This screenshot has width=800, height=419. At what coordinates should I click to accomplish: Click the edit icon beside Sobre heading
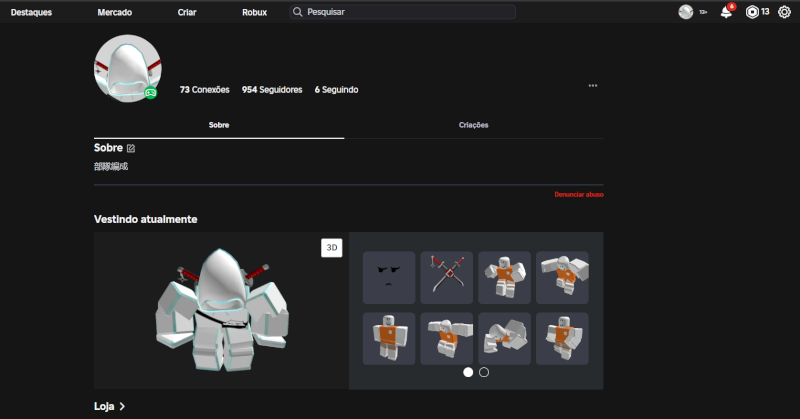(x=131, y=148)
